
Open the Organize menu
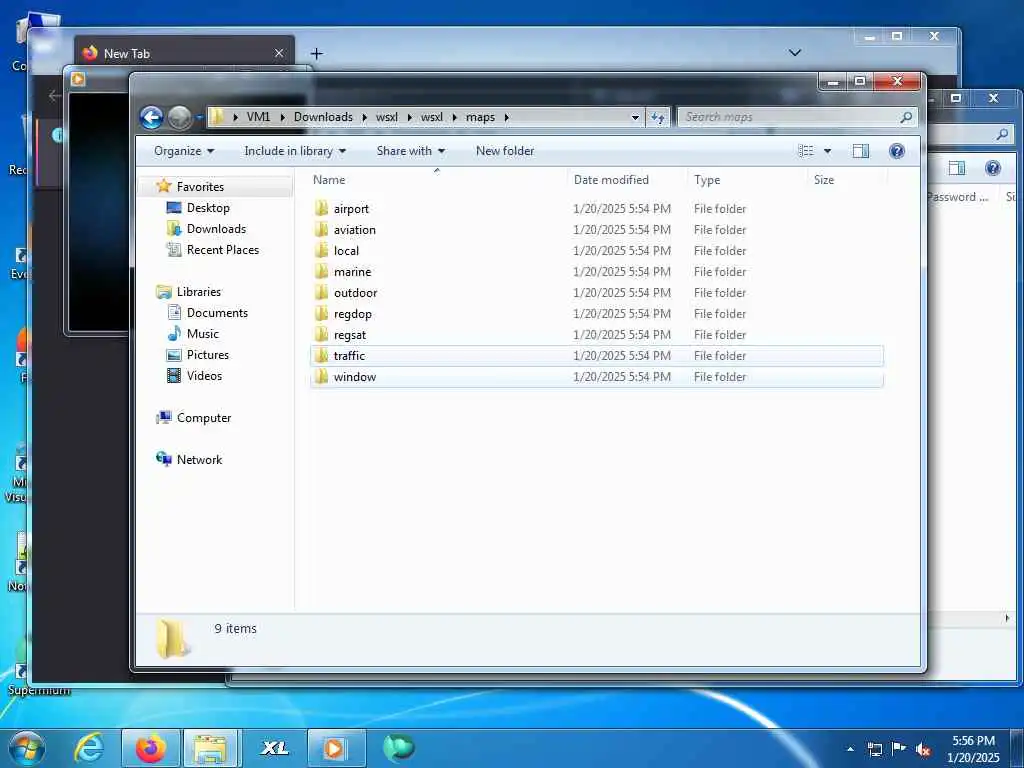click(184, 151)
